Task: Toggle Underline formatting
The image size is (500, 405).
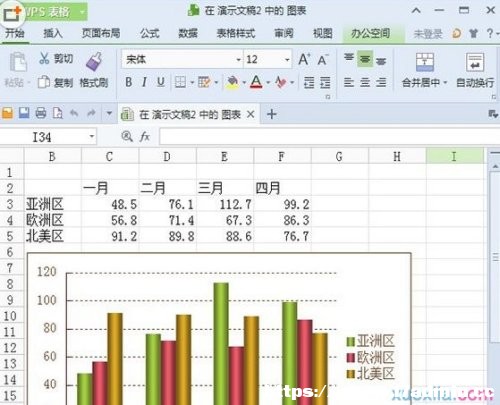Action: click(x=161, y=82)
